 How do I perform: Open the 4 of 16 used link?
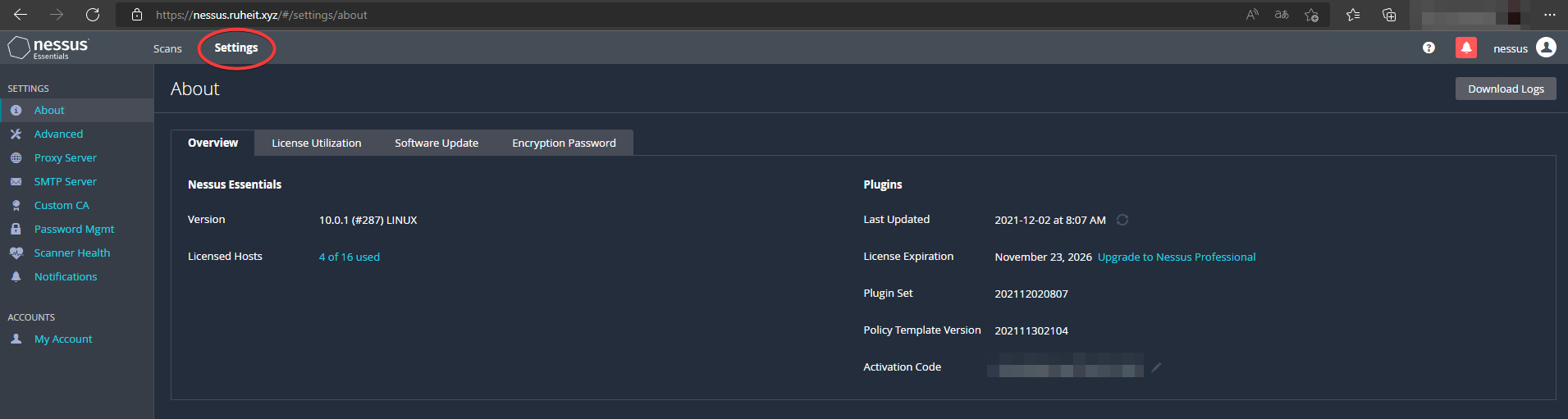click(349, 257)
